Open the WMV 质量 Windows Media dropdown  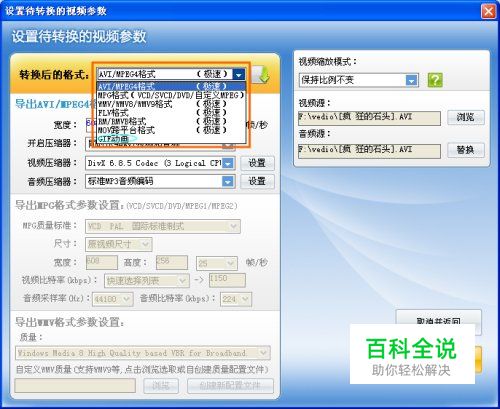pos(143,353)
